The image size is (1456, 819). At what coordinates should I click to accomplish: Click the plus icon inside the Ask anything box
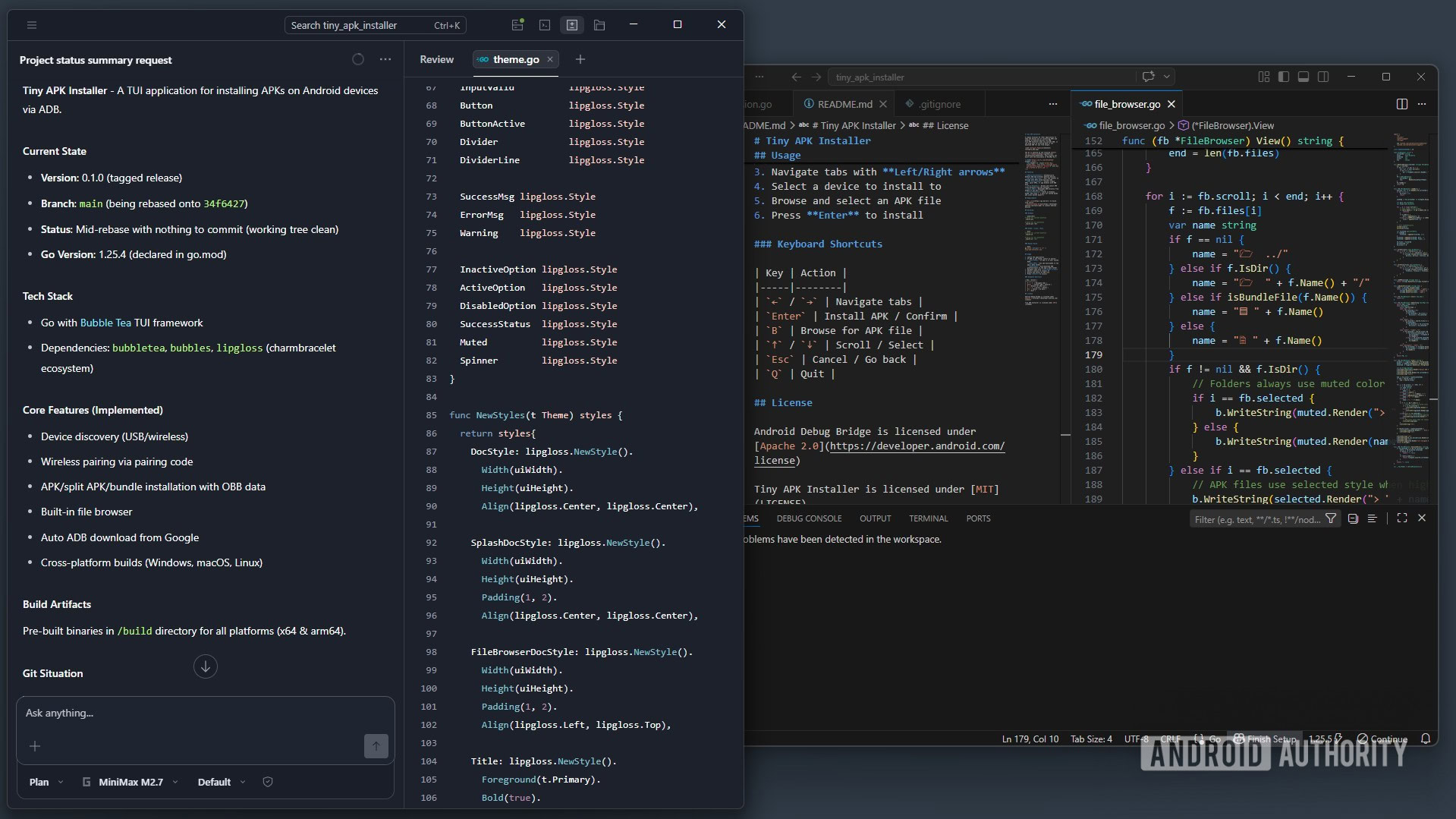35,746
